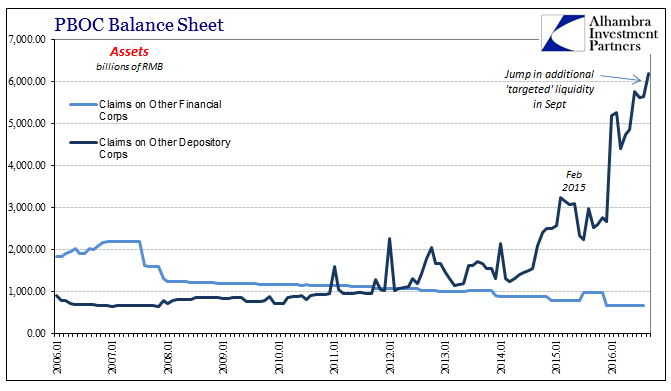Select the light blue Financial Corps legend swatch
The width and height of the screenshot is (671, 391).
(83, 104)
